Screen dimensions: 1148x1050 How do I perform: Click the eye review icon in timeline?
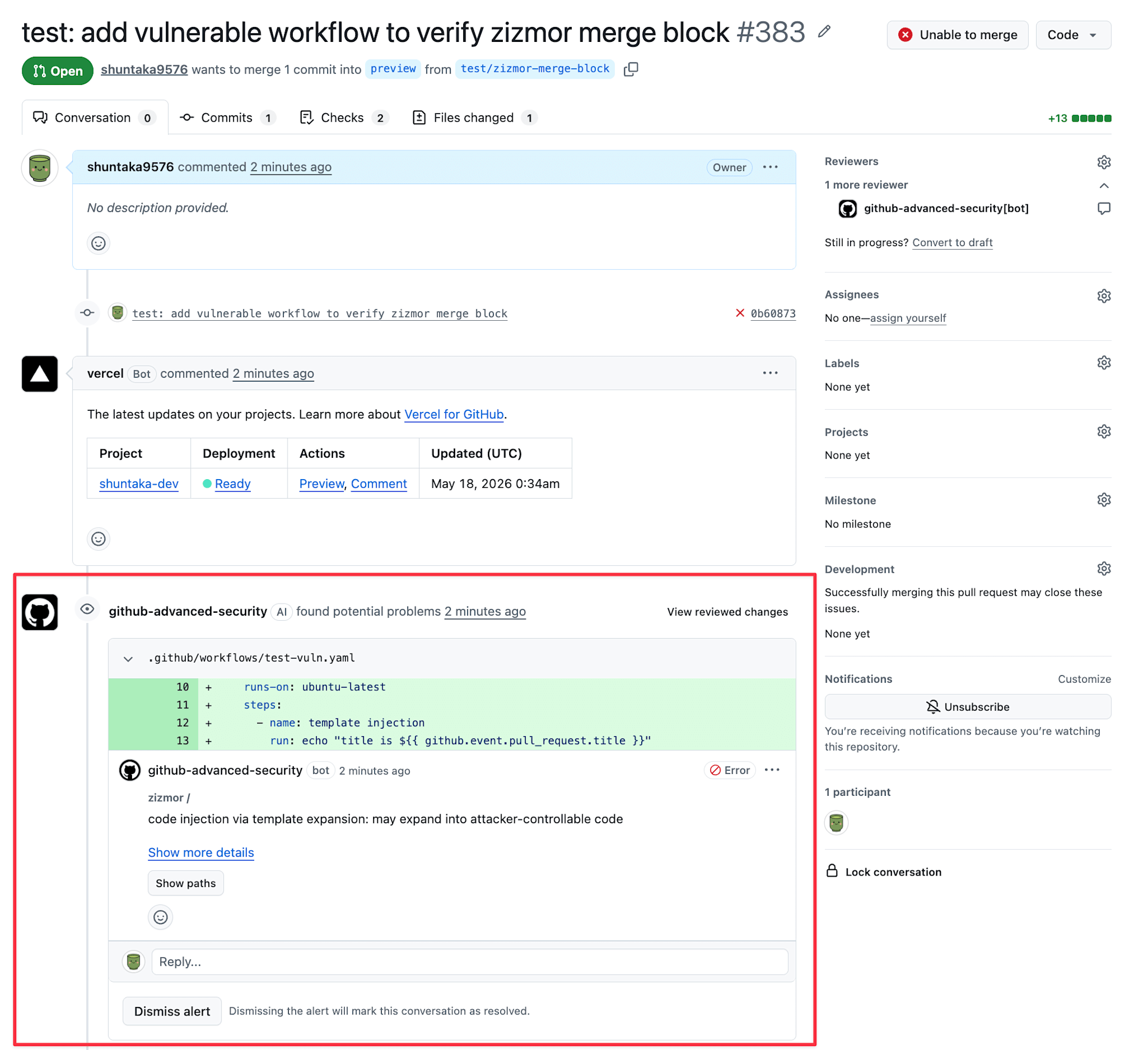click(x=87, y=609)
